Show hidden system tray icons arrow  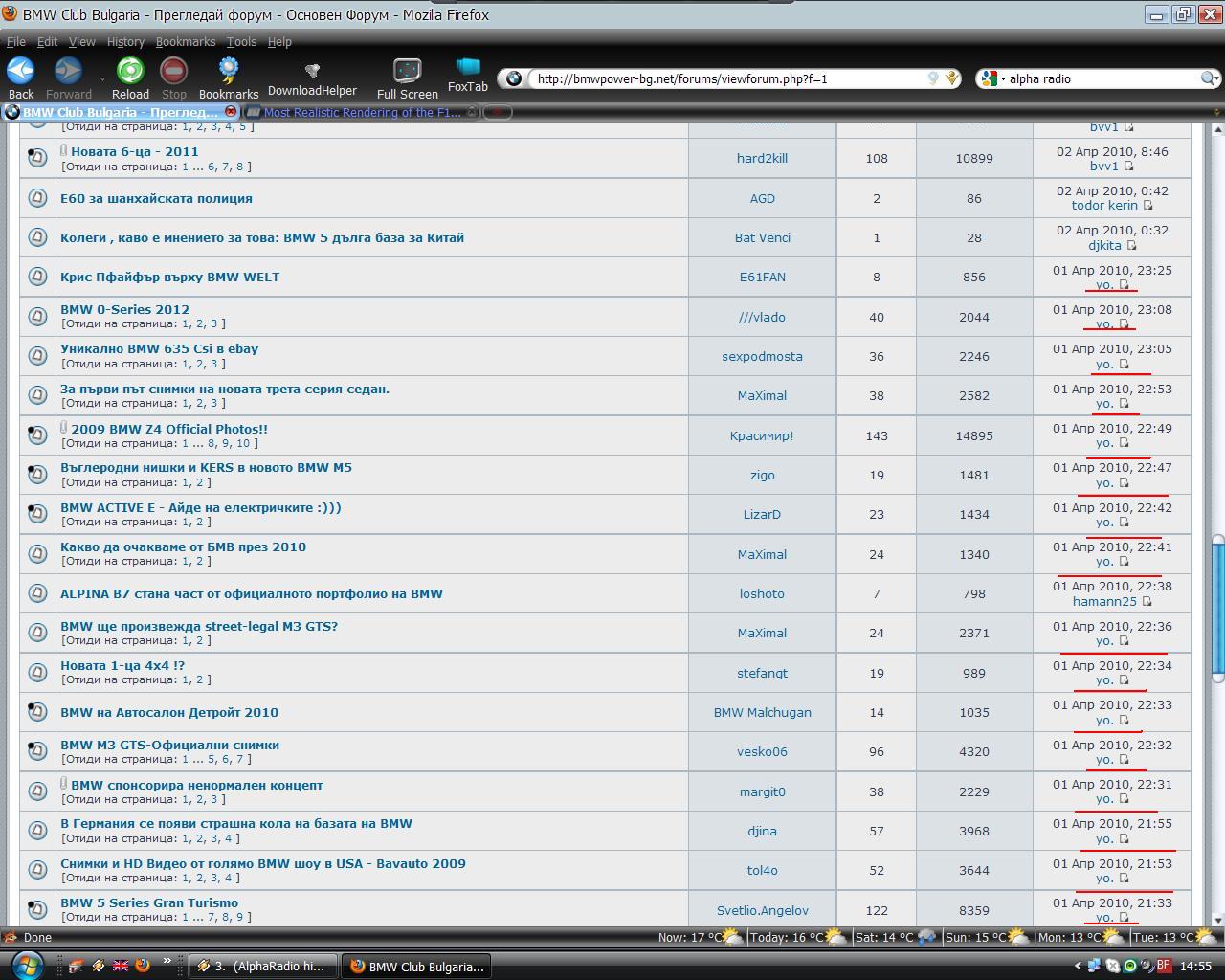click(1078, 966)
